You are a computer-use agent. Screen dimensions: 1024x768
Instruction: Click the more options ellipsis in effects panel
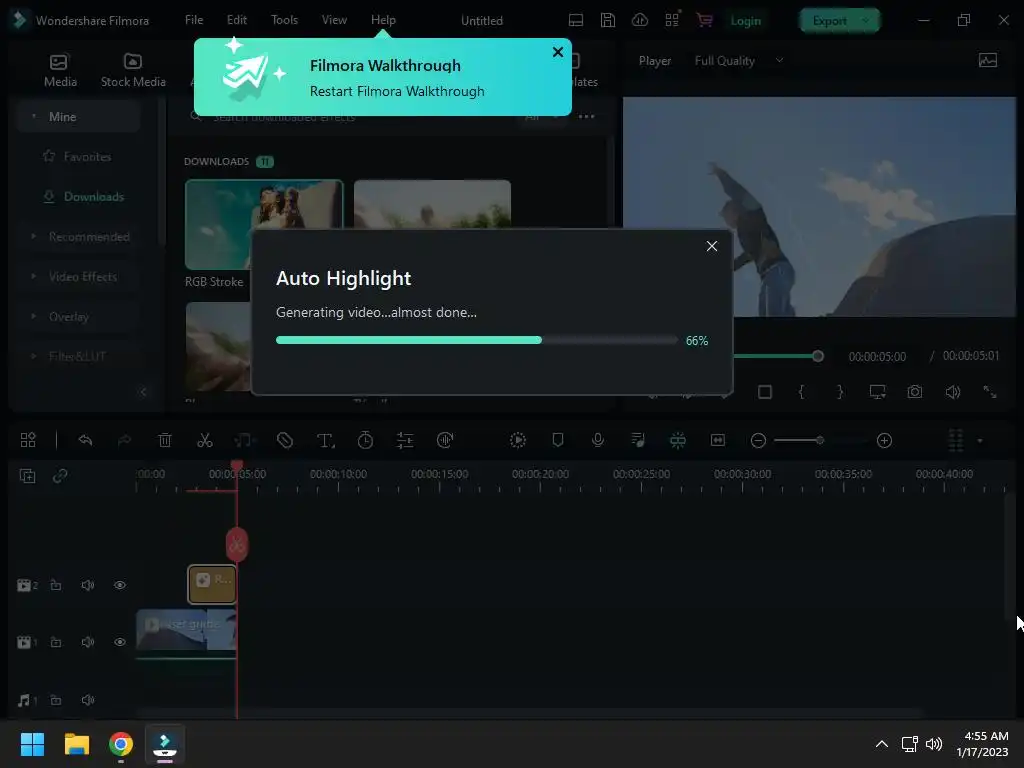coord(586,117)
